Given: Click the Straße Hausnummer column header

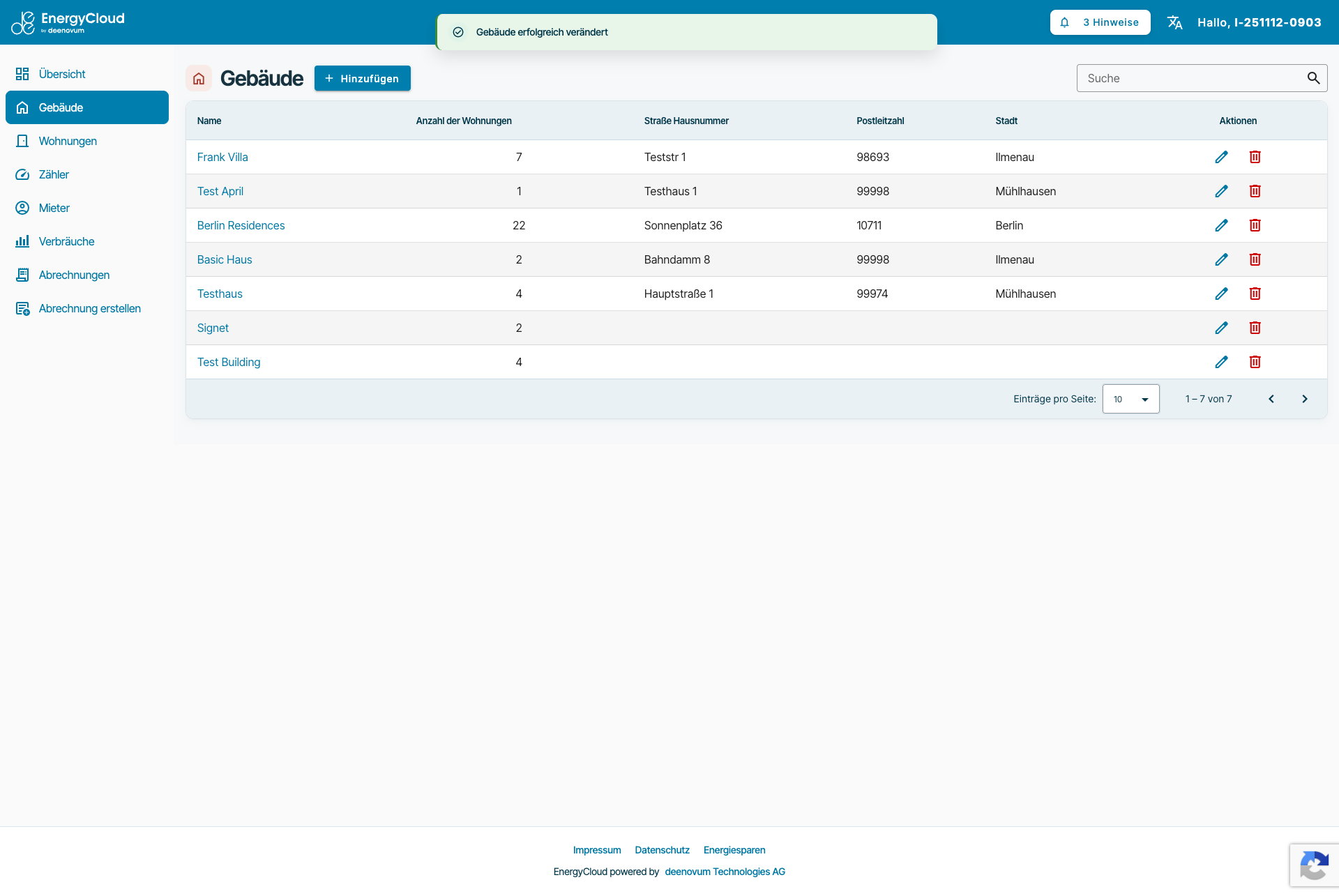Looking at the screenshot, I should coord(686,121).
